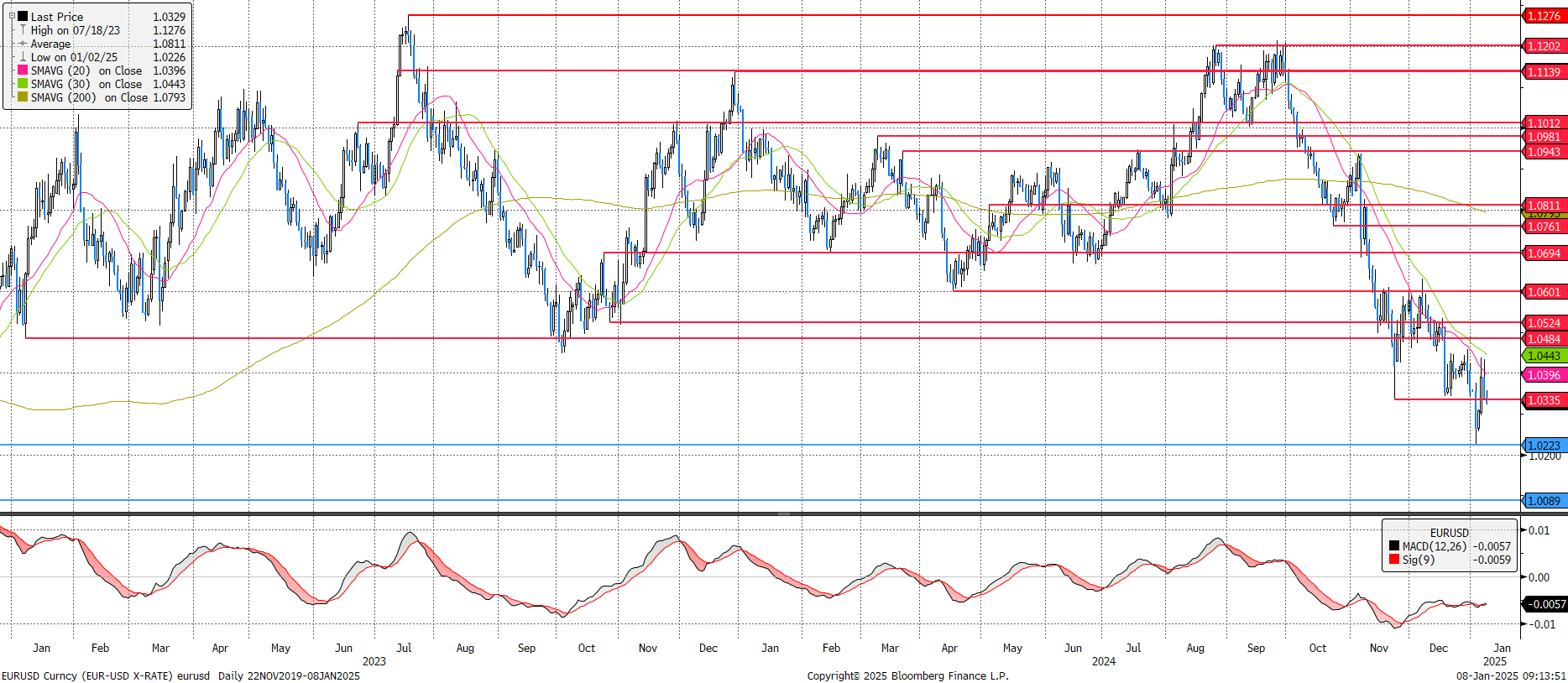
Task: Click the 1.0761 red price level tag
Action: point(1544,227)
